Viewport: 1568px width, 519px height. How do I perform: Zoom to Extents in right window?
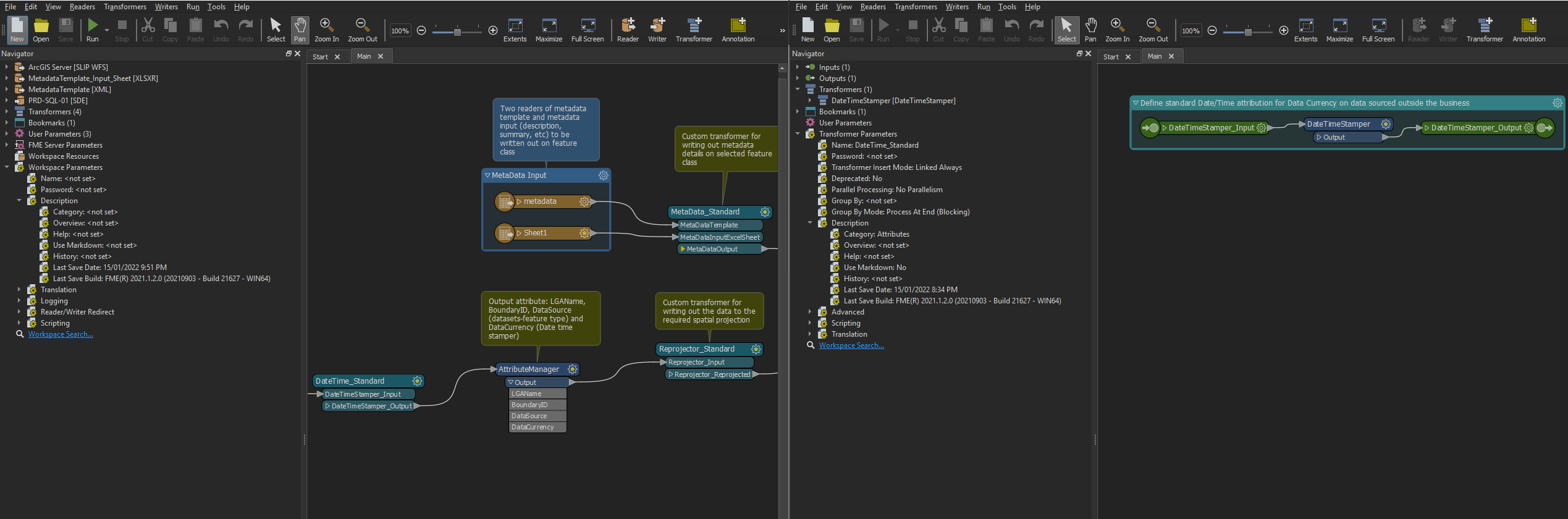pyautogui.click(x=1306, y=30)
